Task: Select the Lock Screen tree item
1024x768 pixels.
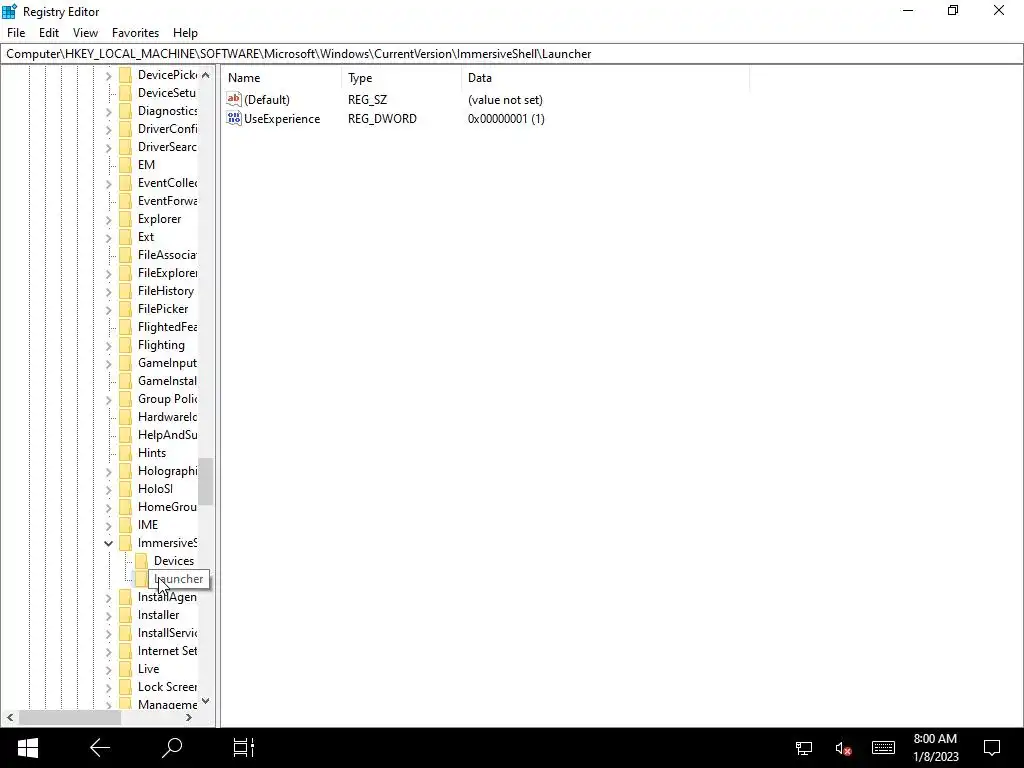Action: click(x=167, y=687)
